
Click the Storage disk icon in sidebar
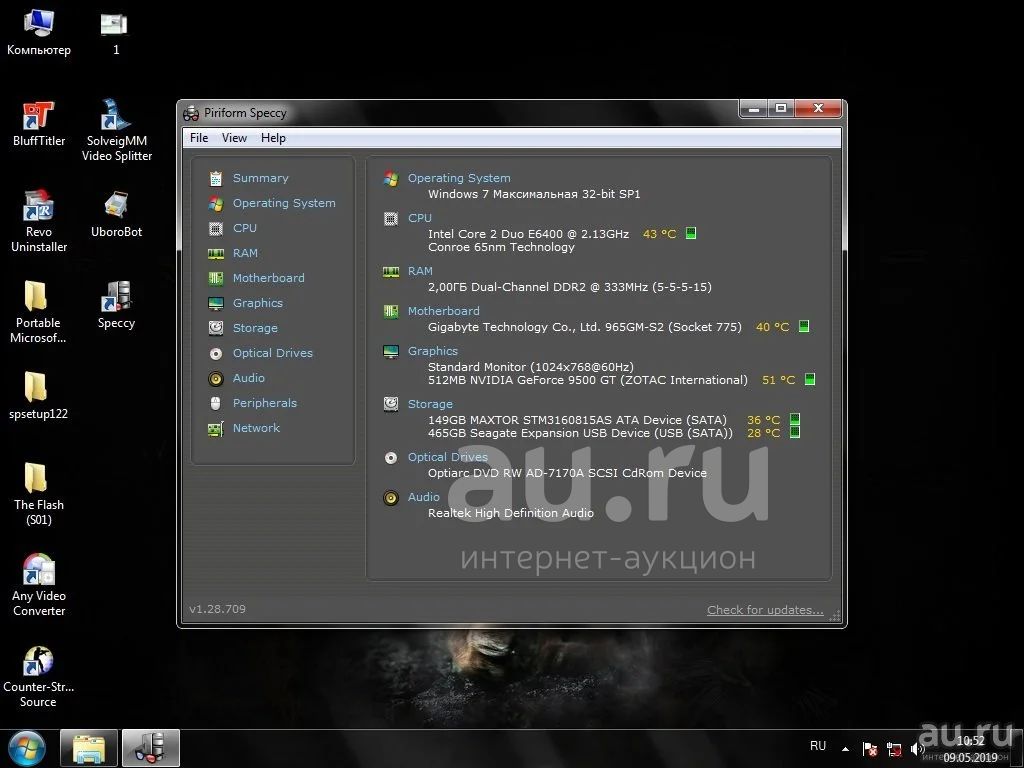pos(216,328)
